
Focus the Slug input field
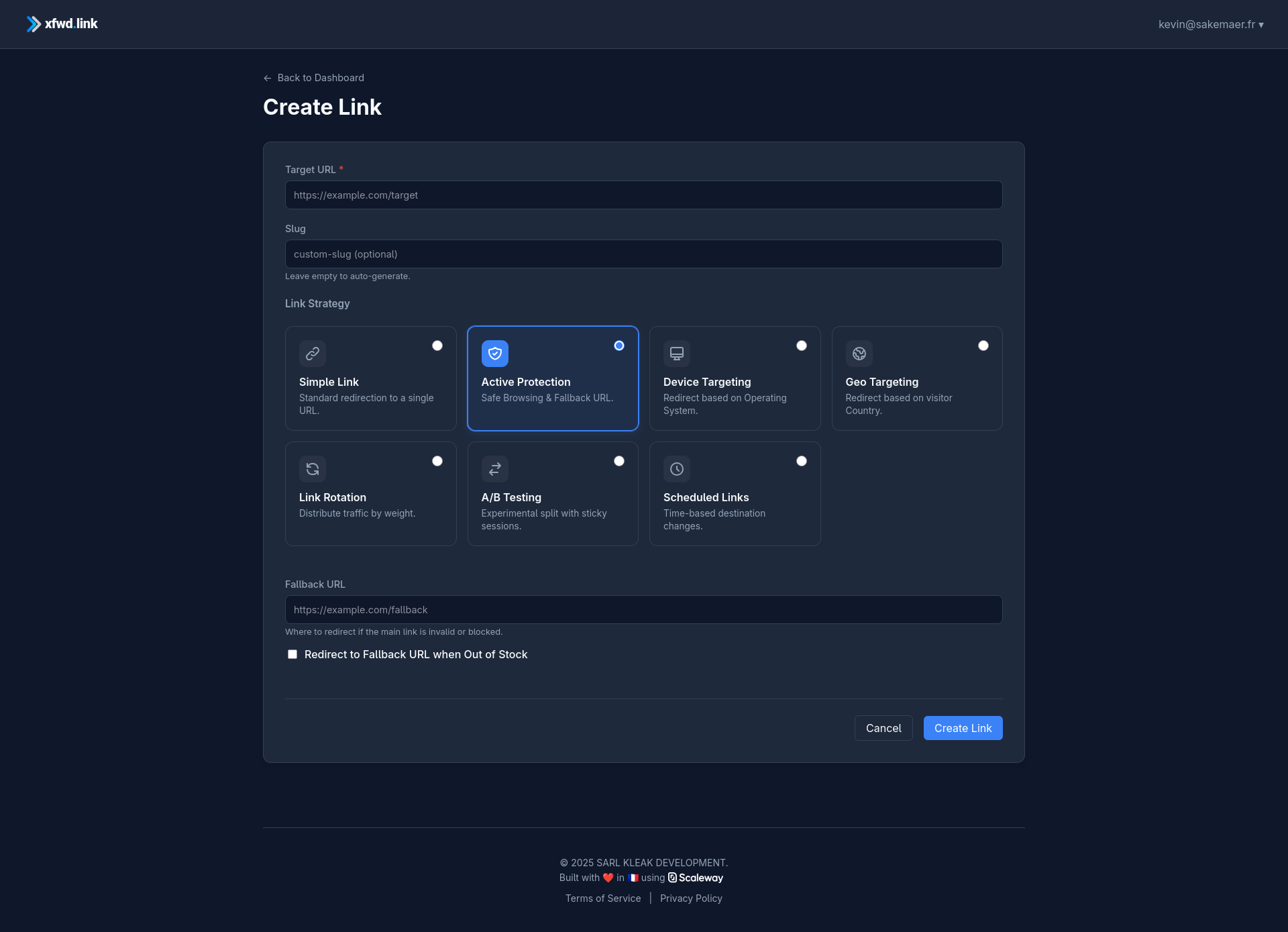click(x=644, y=254)
